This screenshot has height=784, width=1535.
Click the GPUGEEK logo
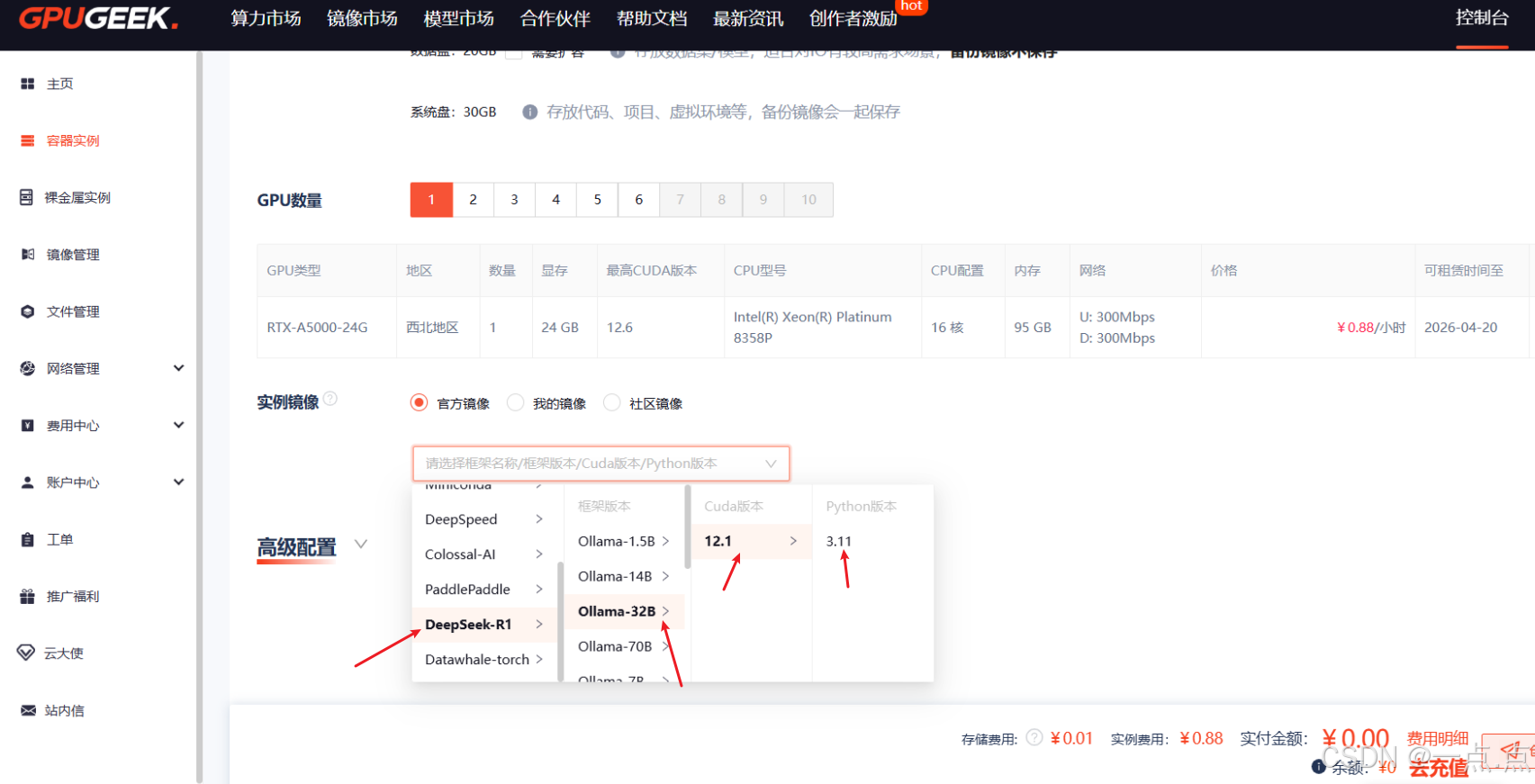coord(98,18)
